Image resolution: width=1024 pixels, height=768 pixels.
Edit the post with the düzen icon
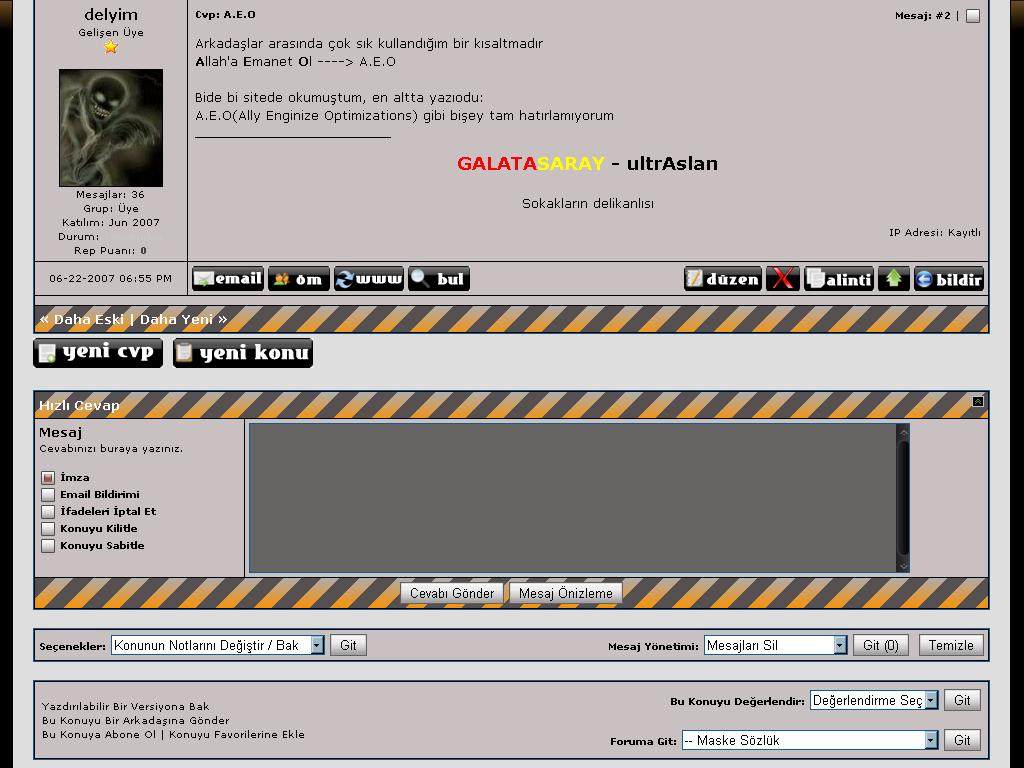tap(723, 279)
